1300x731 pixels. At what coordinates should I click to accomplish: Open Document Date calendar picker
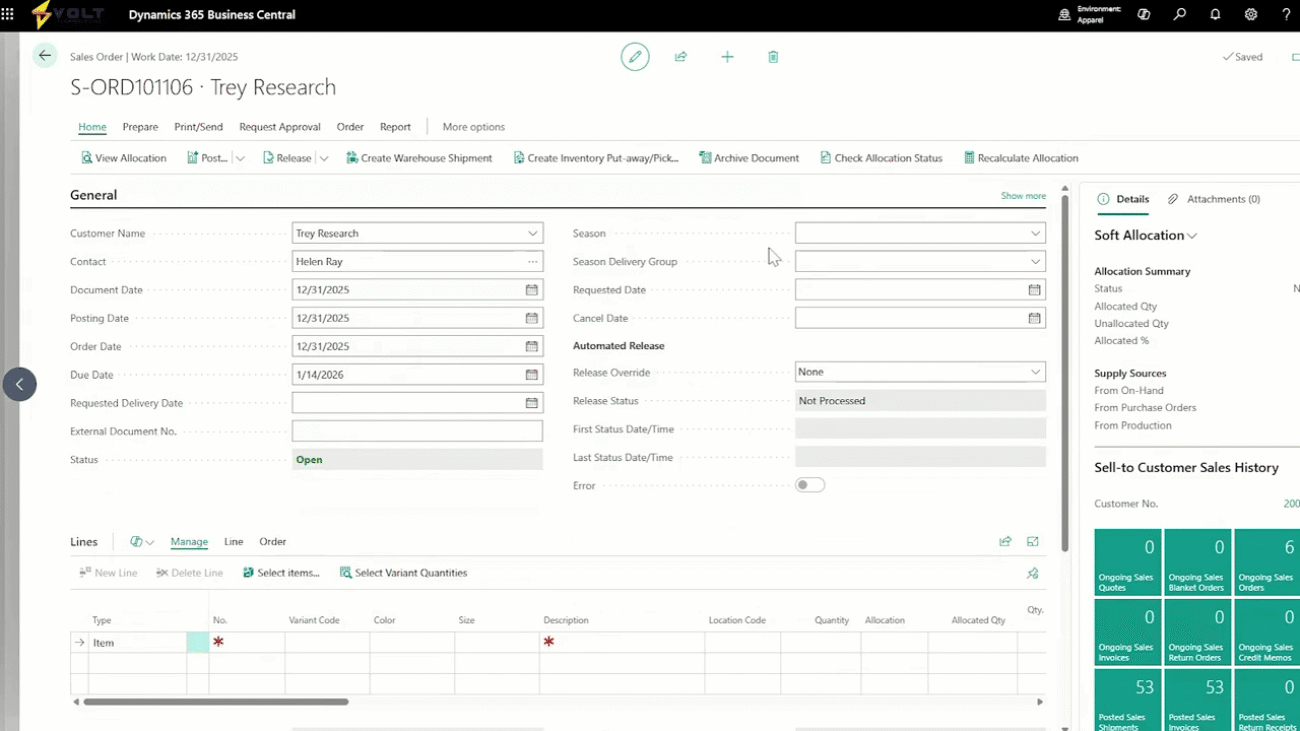532,290
